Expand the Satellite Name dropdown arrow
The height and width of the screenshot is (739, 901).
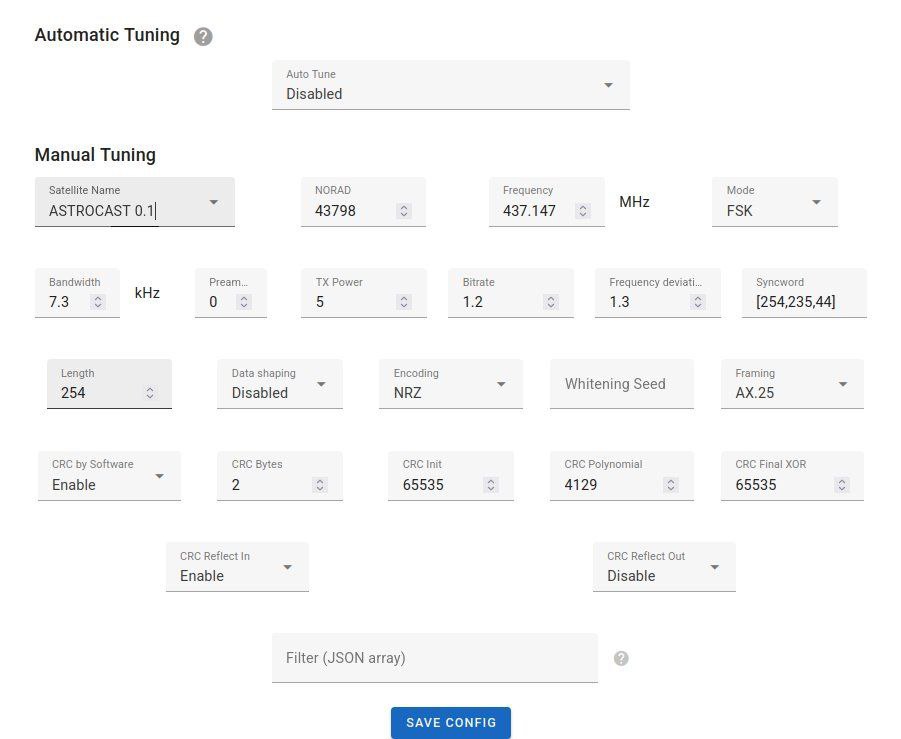(x=214, y=202)
